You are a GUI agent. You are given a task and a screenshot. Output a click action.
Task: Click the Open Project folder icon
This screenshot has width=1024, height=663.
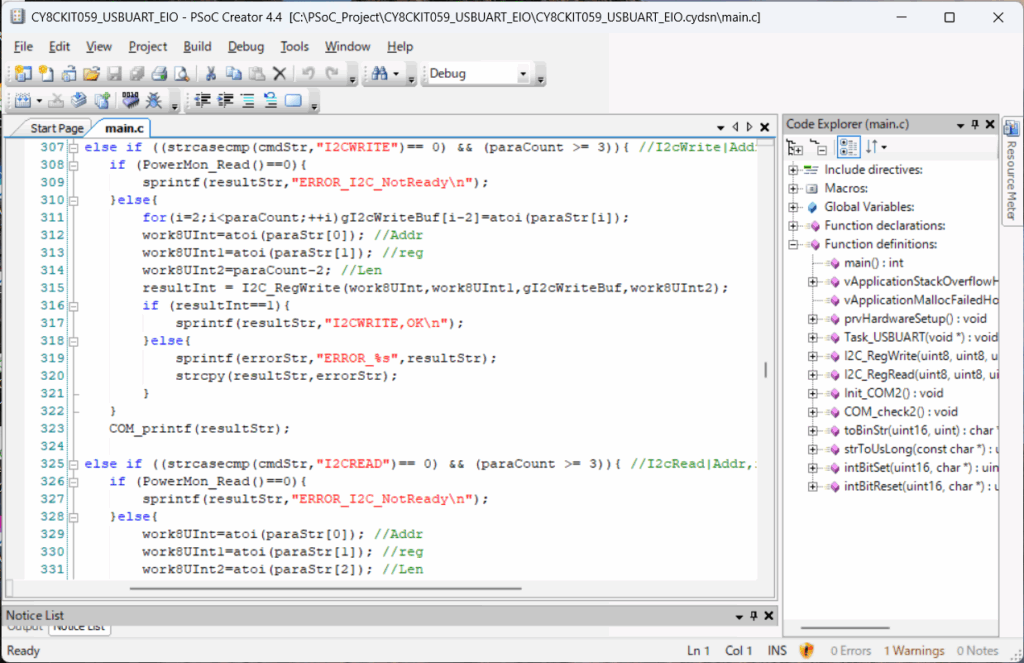click(x=91, y=74)
